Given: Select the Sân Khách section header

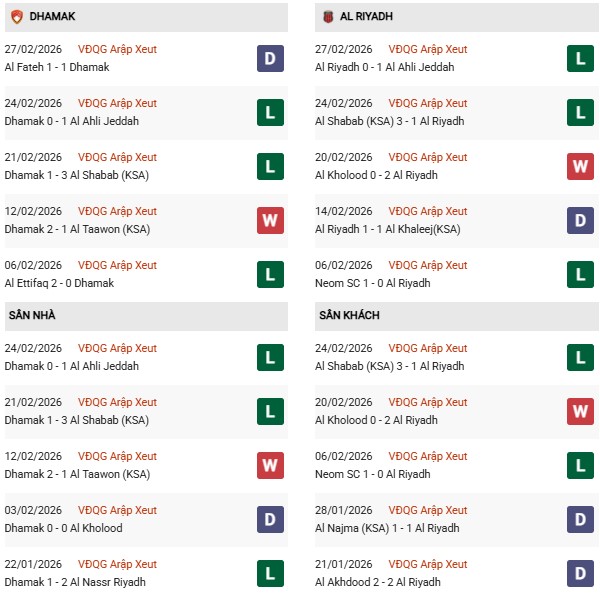Looking at the screenshot, I should tap(349, 316).
